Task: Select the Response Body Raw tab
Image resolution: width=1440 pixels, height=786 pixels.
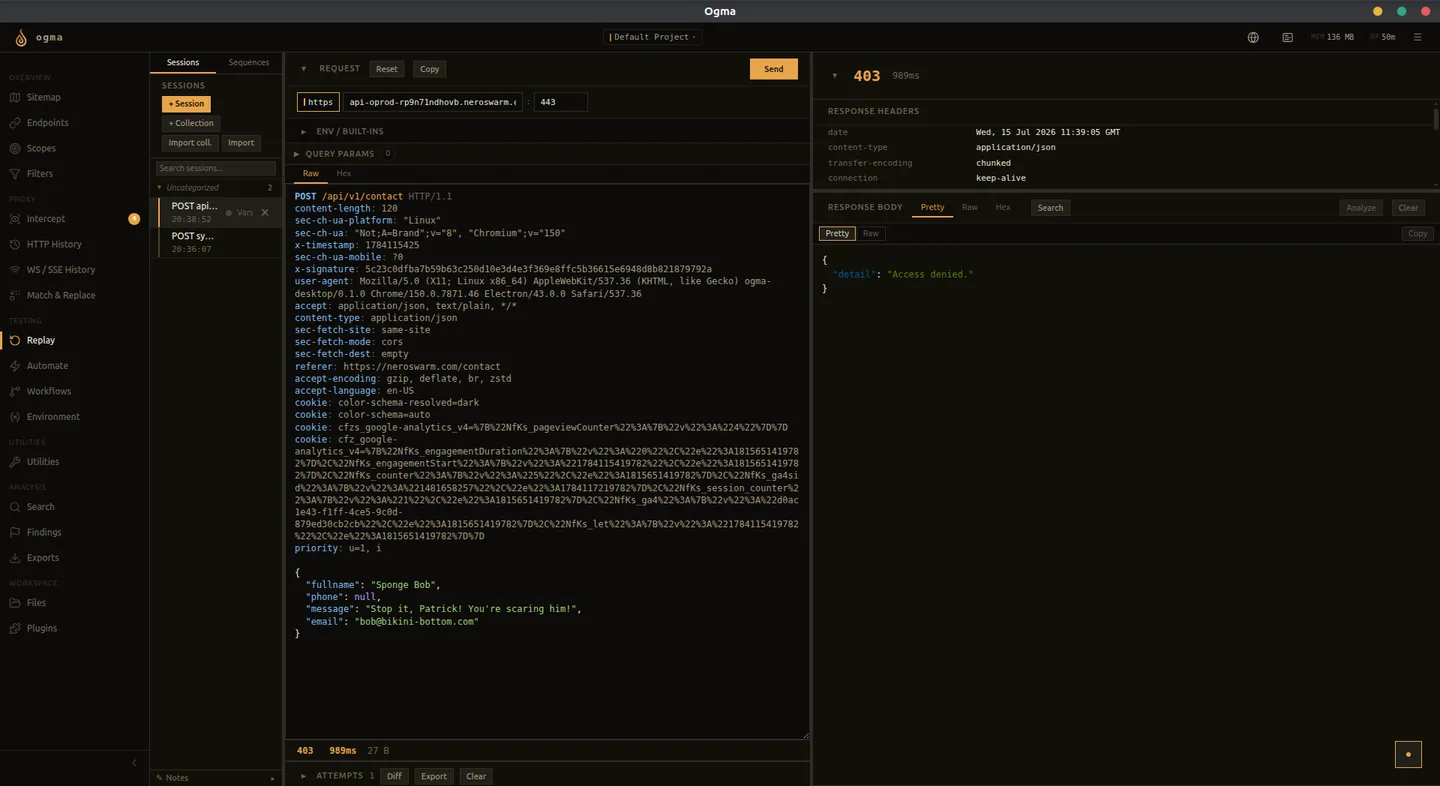Action: (970, 207)
